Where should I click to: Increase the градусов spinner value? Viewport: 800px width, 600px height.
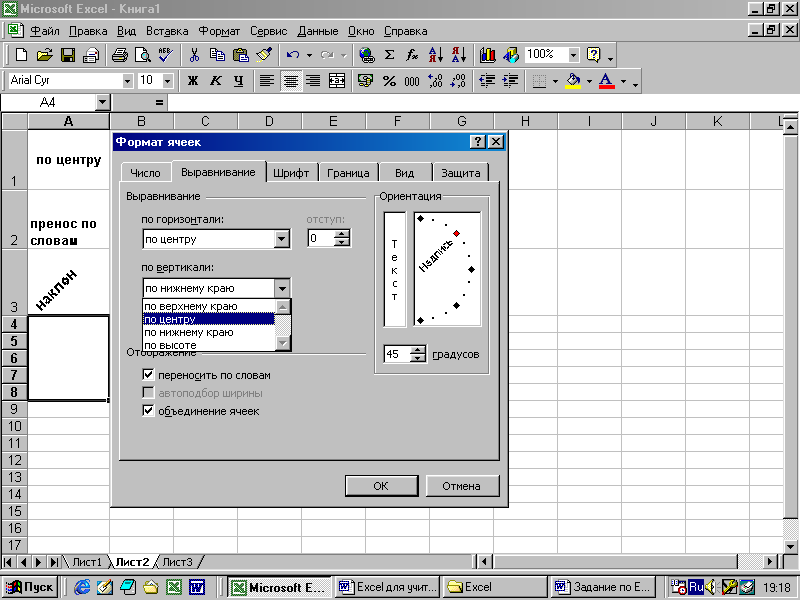coord(418,350)
